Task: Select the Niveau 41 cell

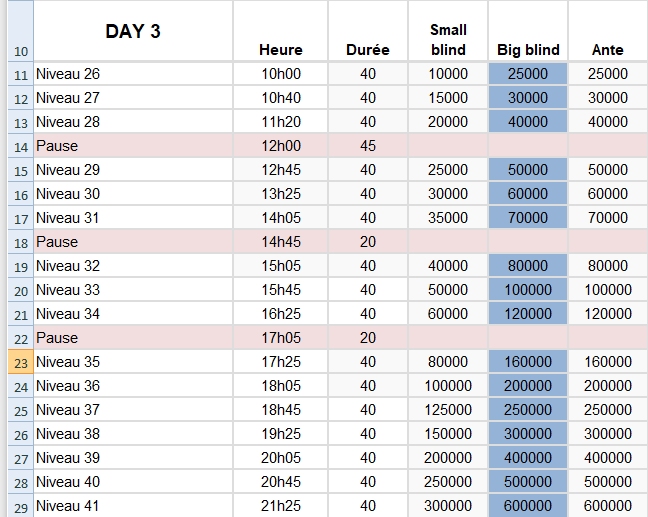Action: click(x=133, y=506)
